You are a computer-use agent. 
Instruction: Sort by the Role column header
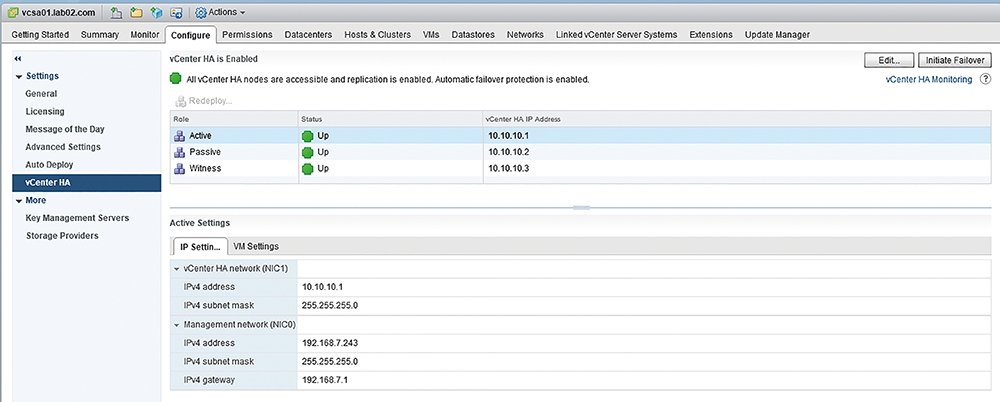pos(234,119)
